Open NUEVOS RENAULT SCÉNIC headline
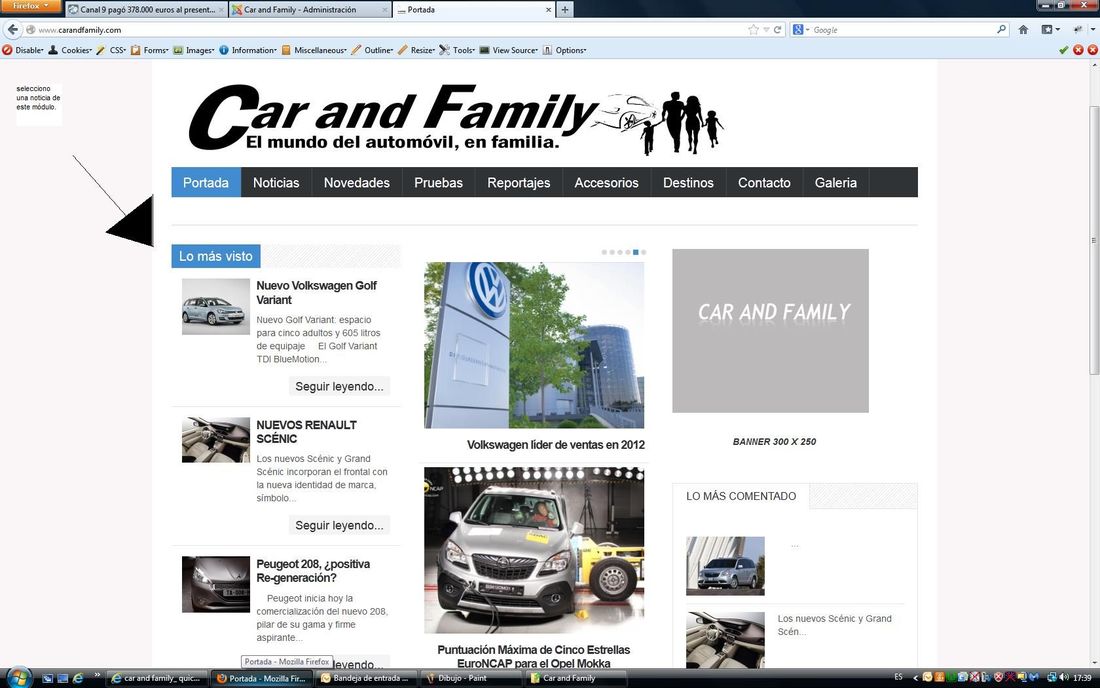This screenshot has width=1100, height=688. pyautogui.click(x=306, y=431)
